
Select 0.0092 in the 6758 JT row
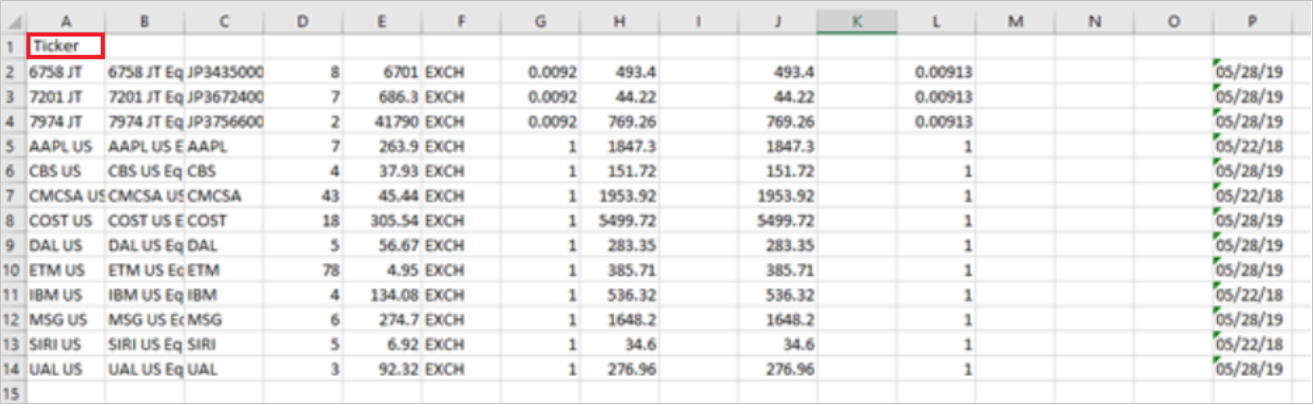point(540,72)
